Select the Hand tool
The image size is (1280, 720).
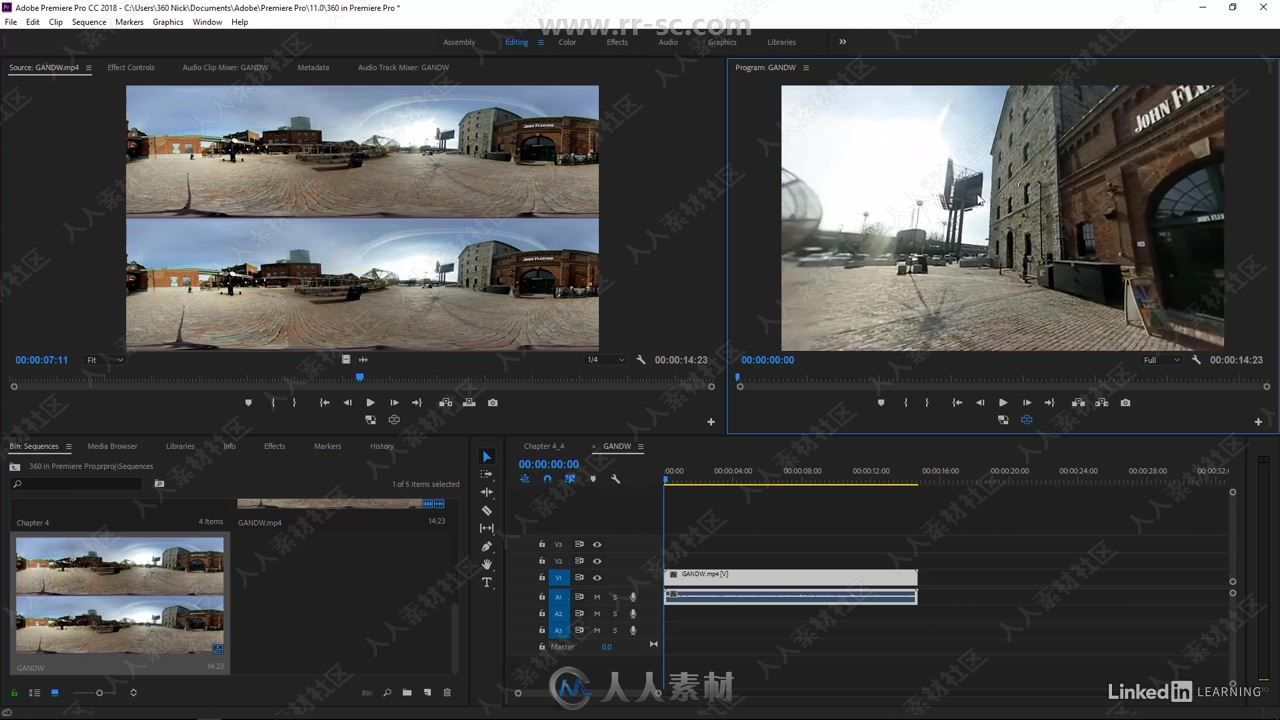point(487,564)
